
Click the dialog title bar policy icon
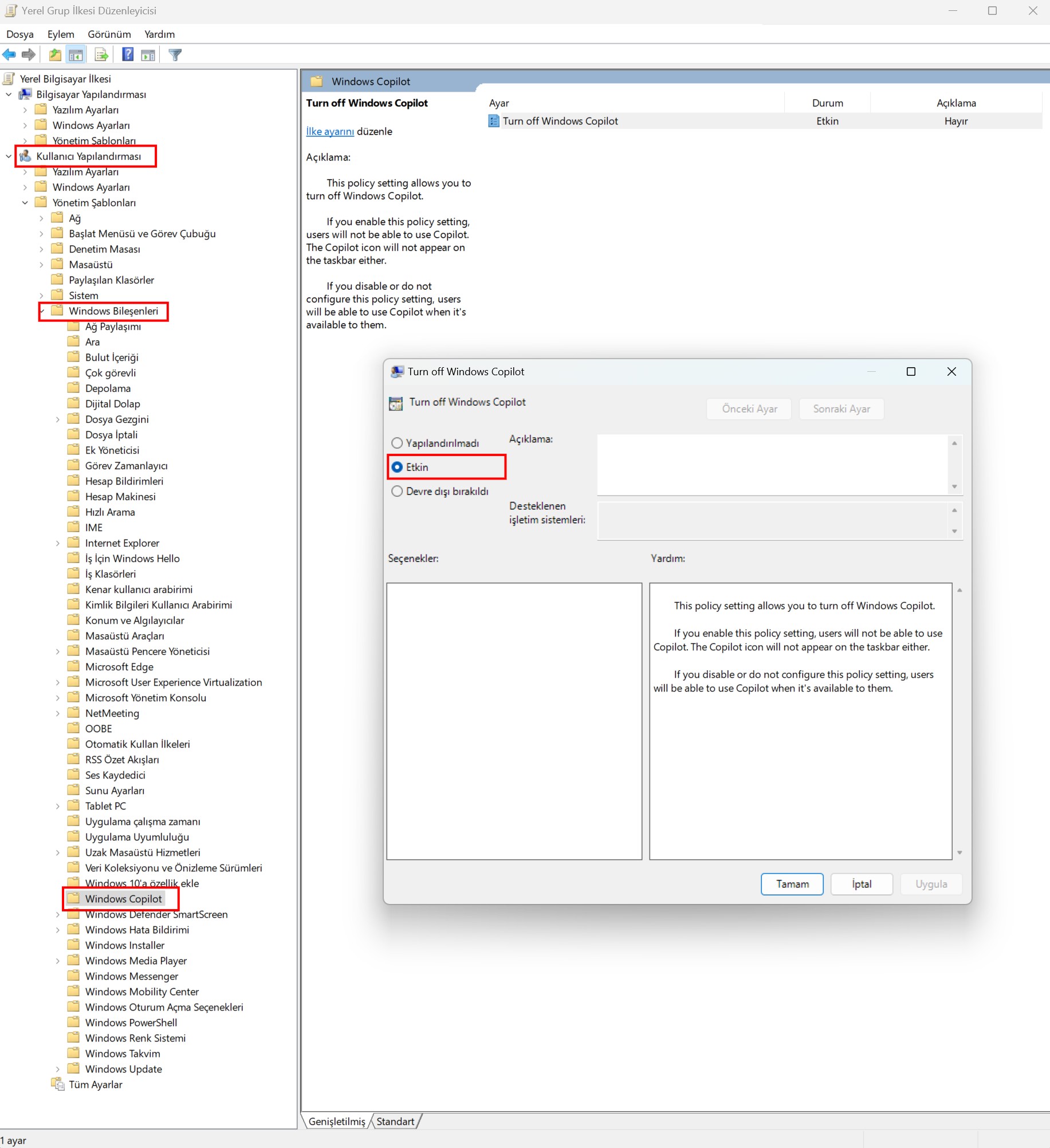(397, 372)
